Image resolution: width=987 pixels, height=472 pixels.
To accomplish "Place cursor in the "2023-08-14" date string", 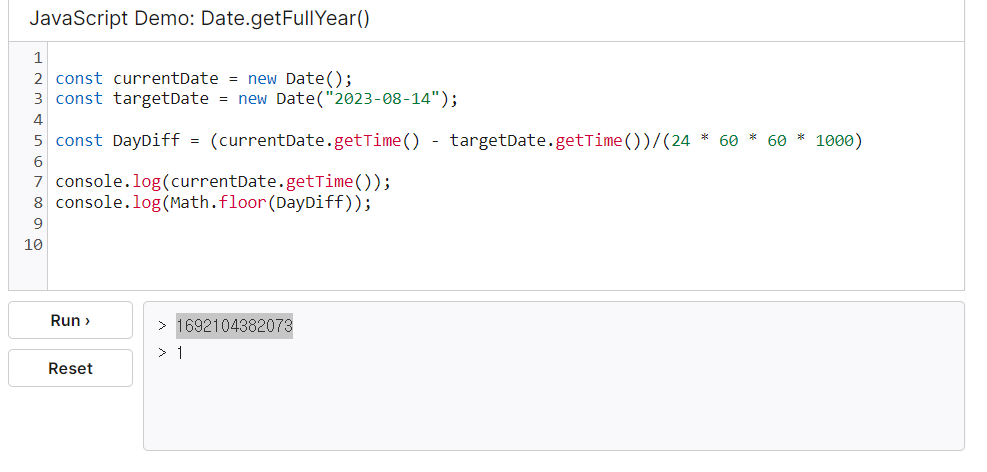I will (385, 99).
